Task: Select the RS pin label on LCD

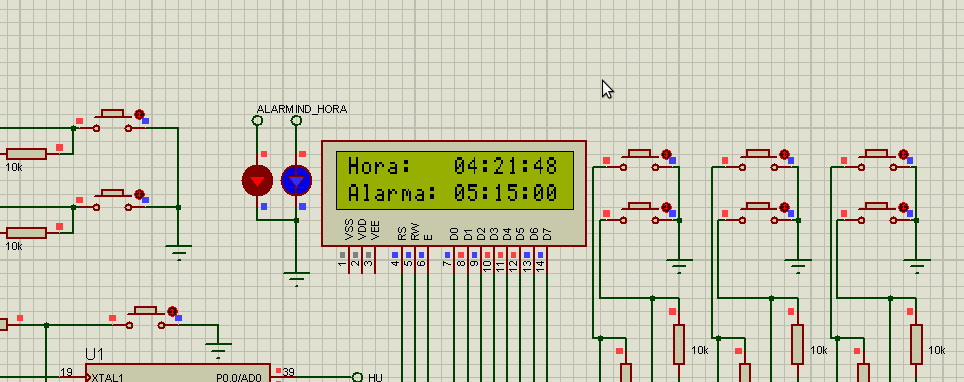Action: (402, 233)
